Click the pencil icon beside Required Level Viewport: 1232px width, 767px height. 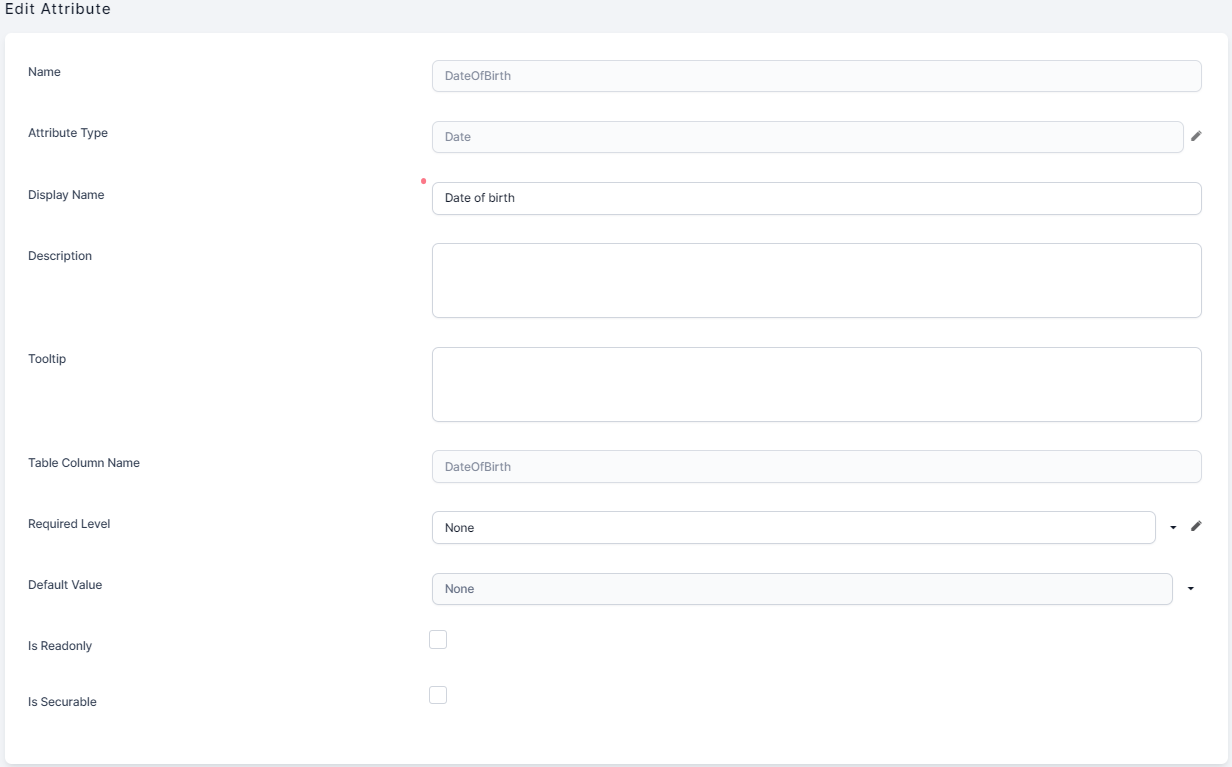point(1196,526)
